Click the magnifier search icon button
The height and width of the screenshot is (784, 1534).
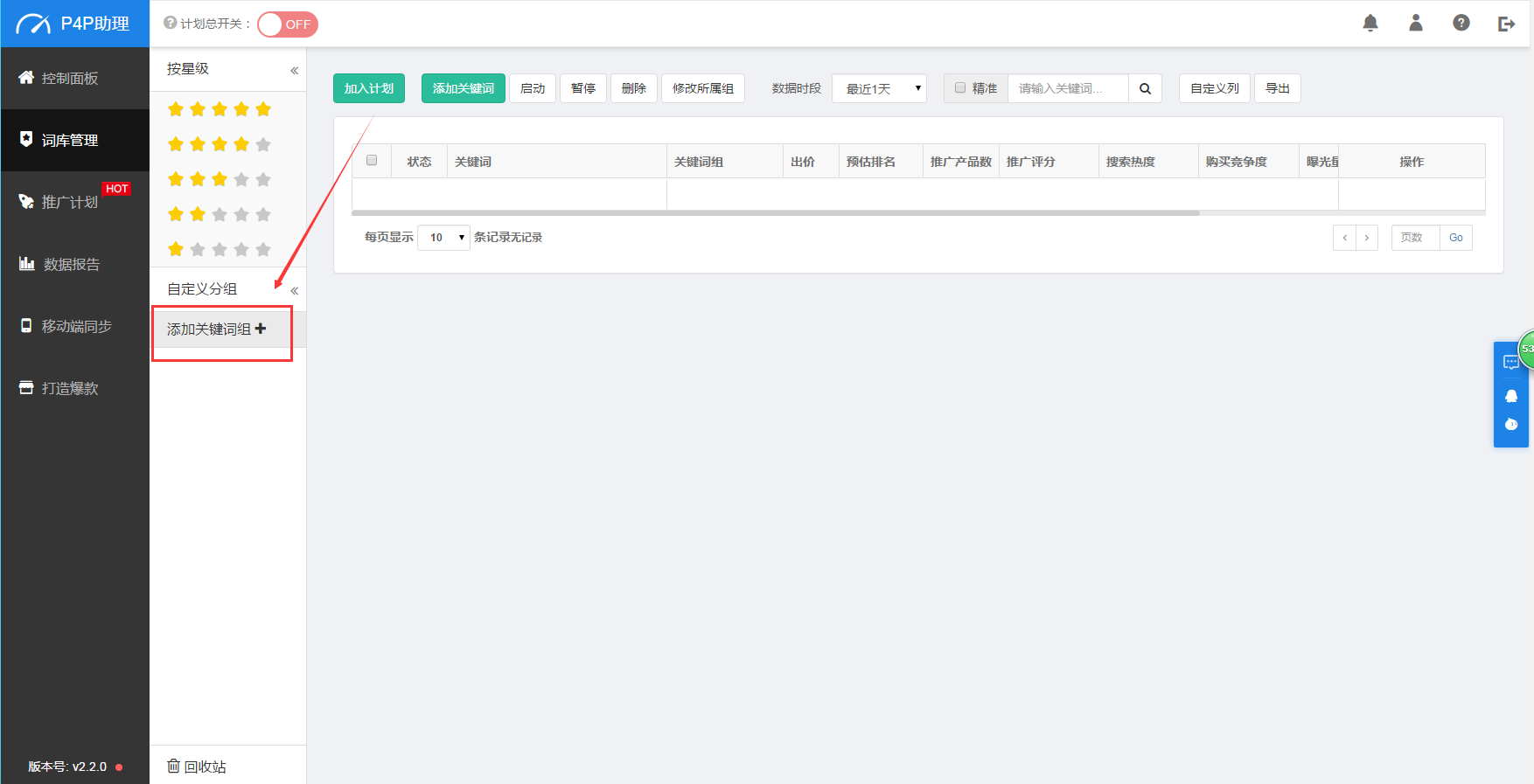tap(1145, 88)
